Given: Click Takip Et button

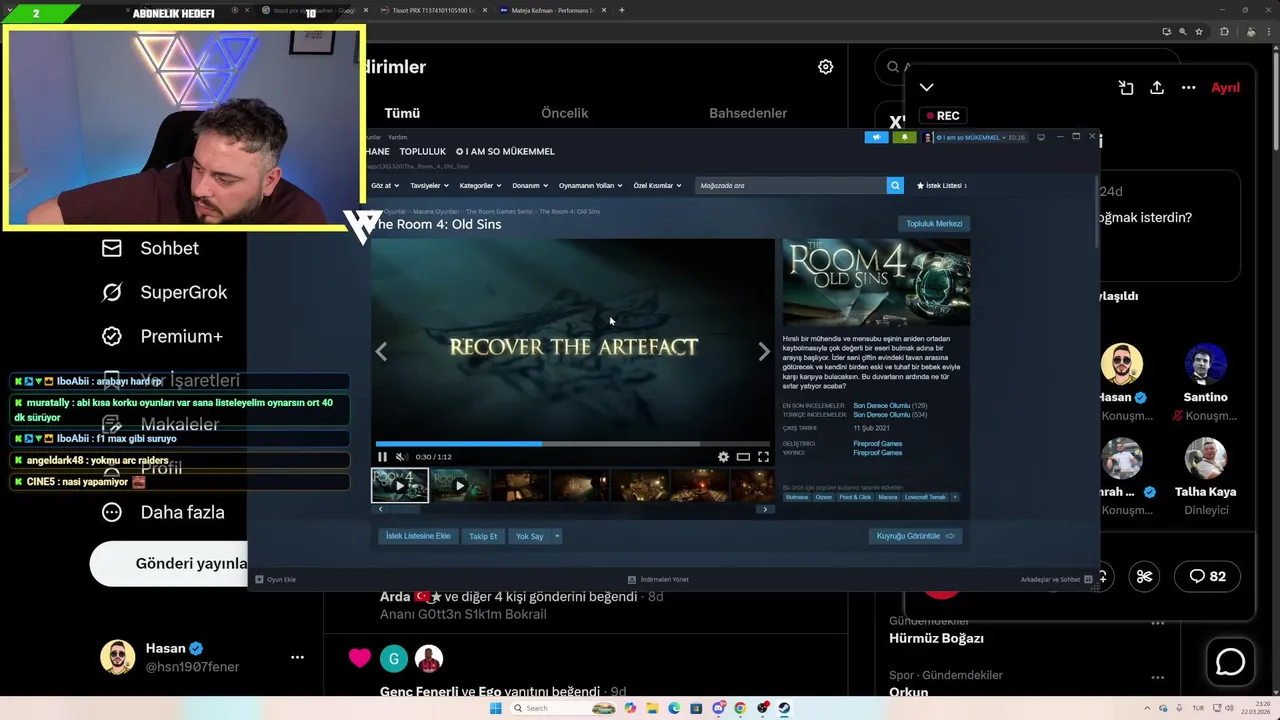Looking at the screenshot, I should click(x=483, y=536).
